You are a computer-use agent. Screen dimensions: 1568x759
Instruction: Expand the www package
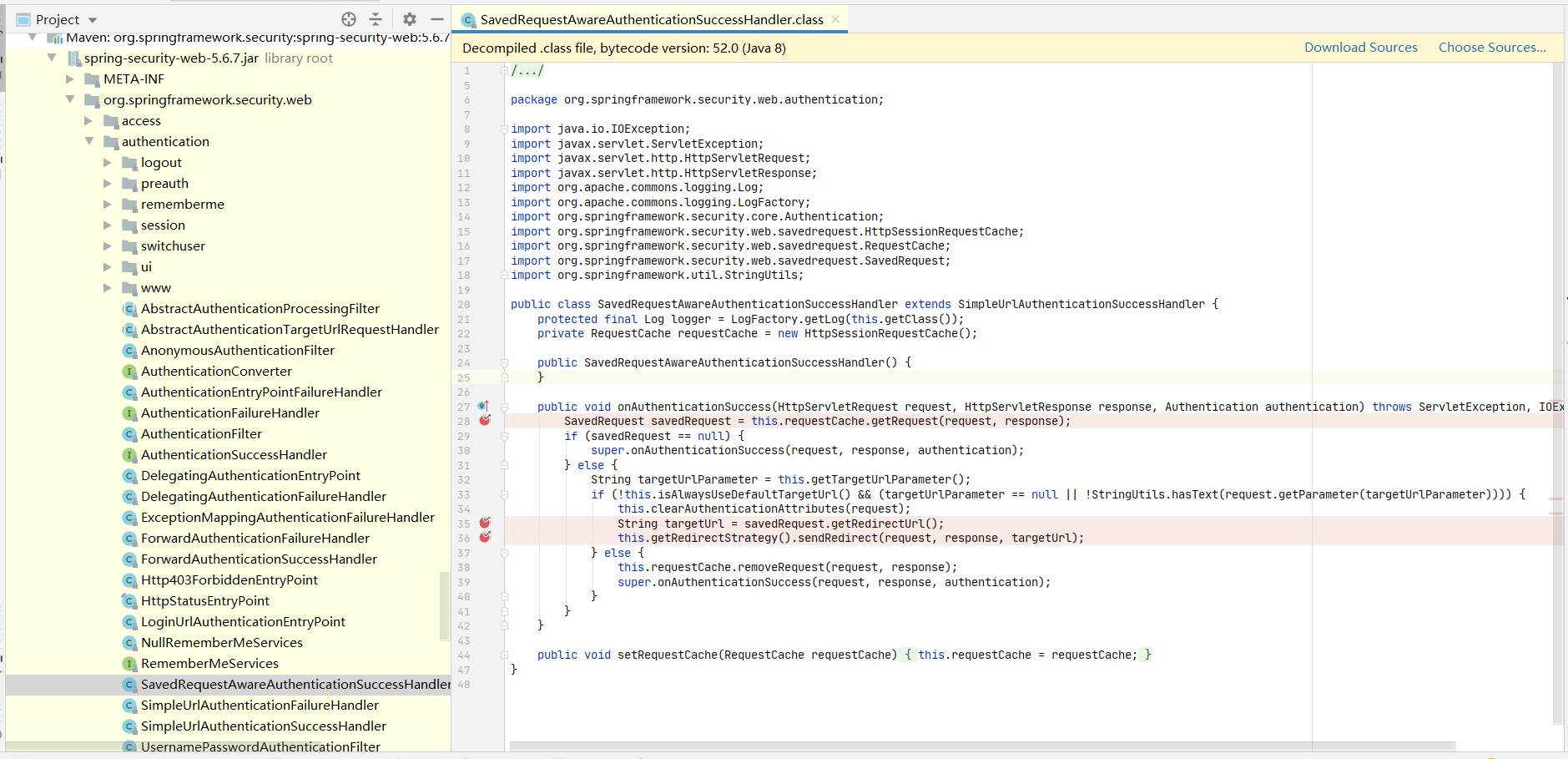[107, 288]
